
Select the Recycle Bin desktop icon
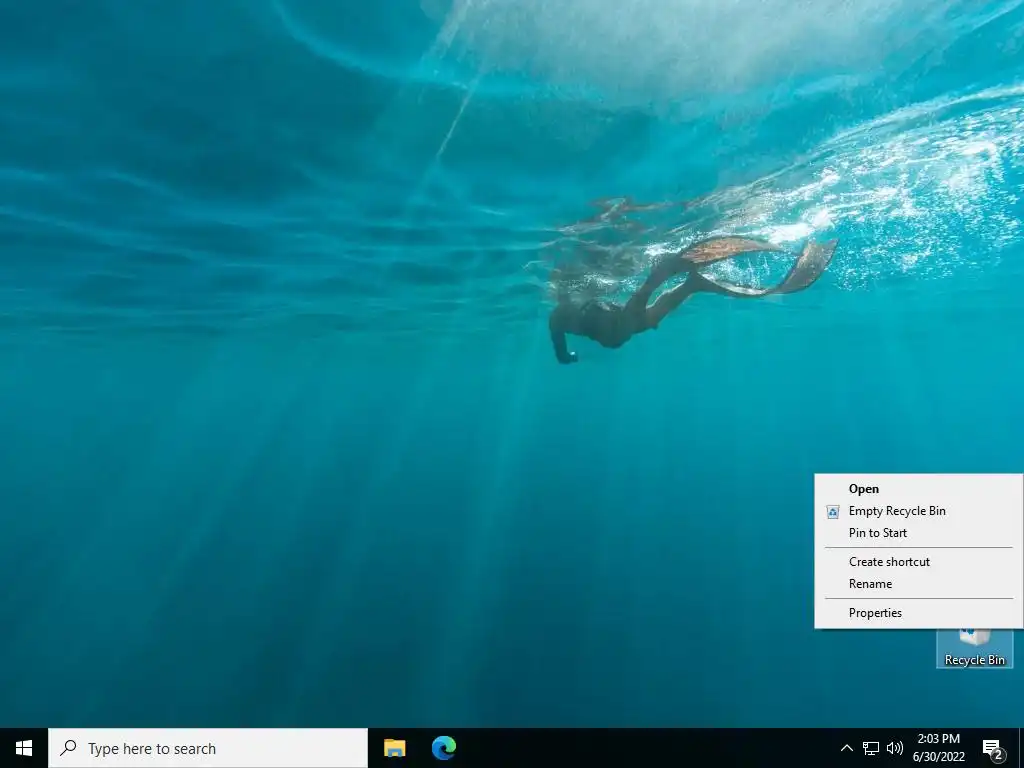[974, 648]
